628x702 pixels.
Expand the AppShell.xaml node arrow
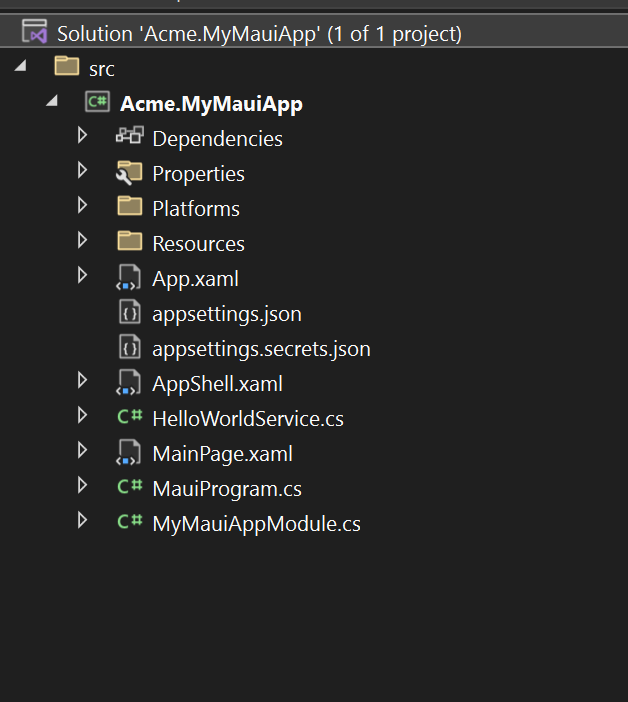coord(83,382)
